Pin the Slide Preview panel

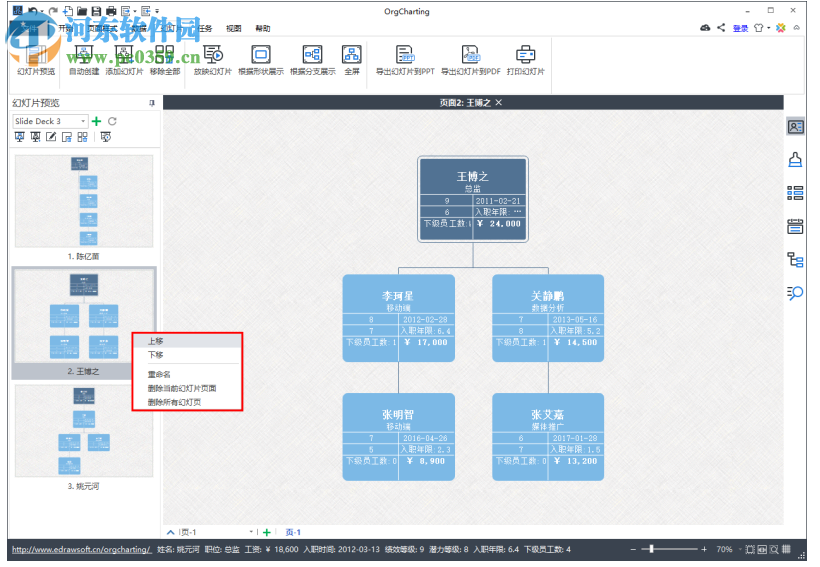(152, 103)
